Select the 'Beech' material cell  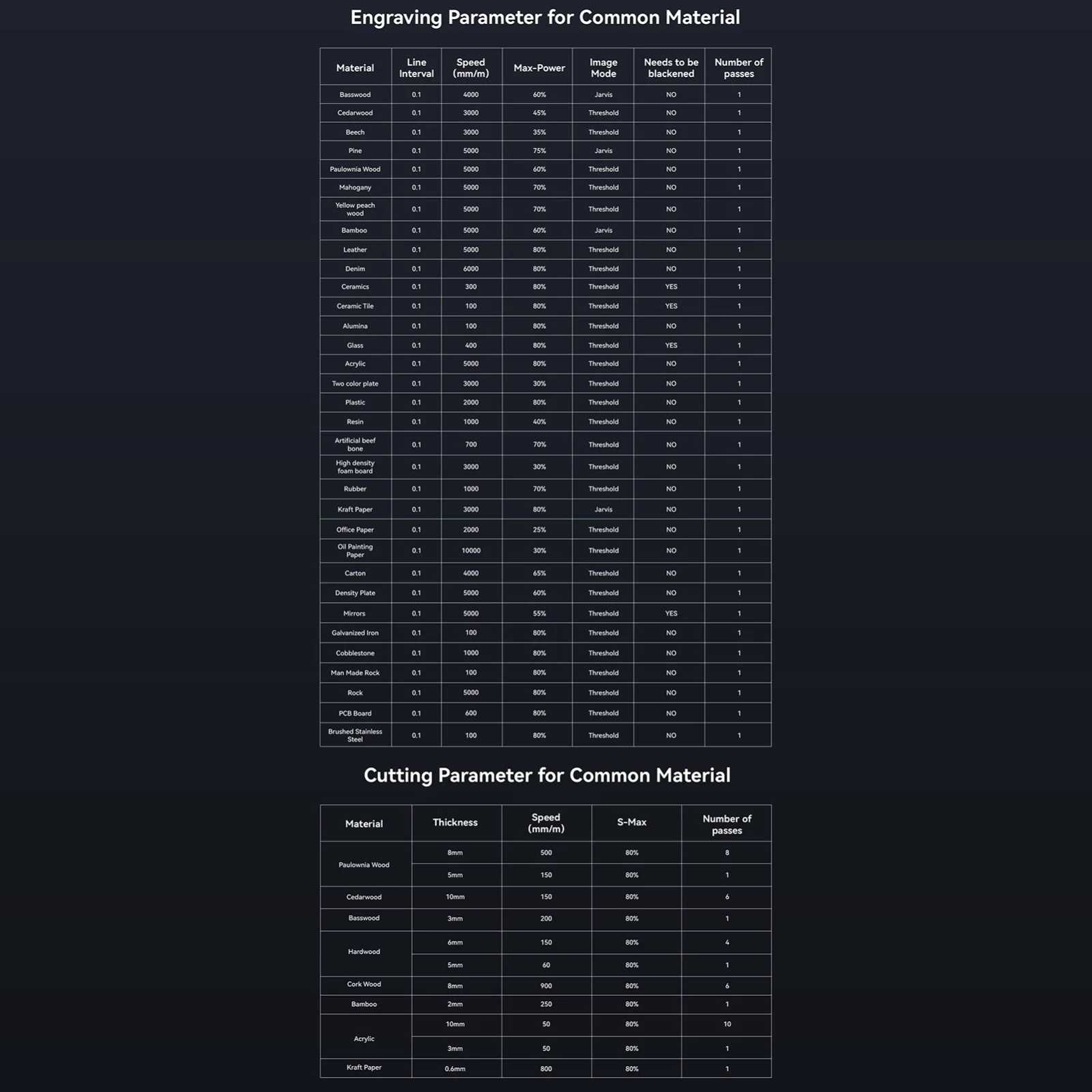355,132
